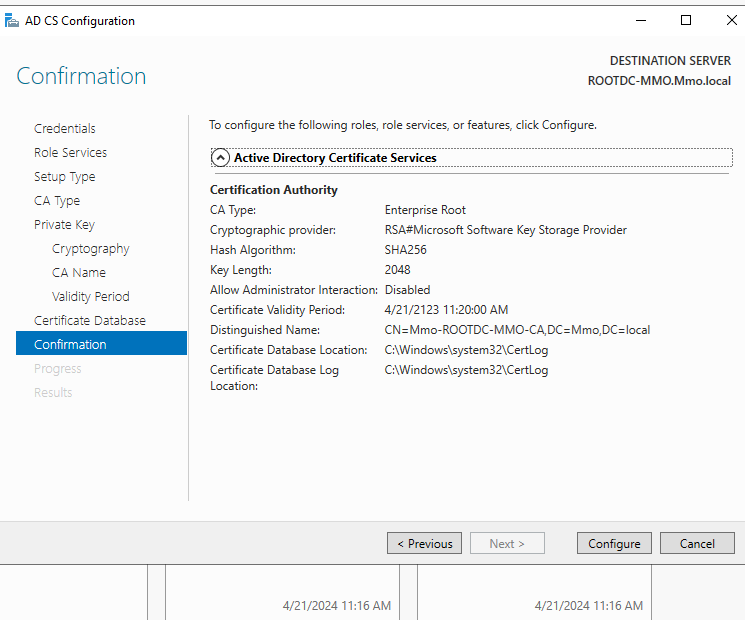Screen dimensions: 745x620
Task: Click the Previous button
Action: click(x=424, y=543)
